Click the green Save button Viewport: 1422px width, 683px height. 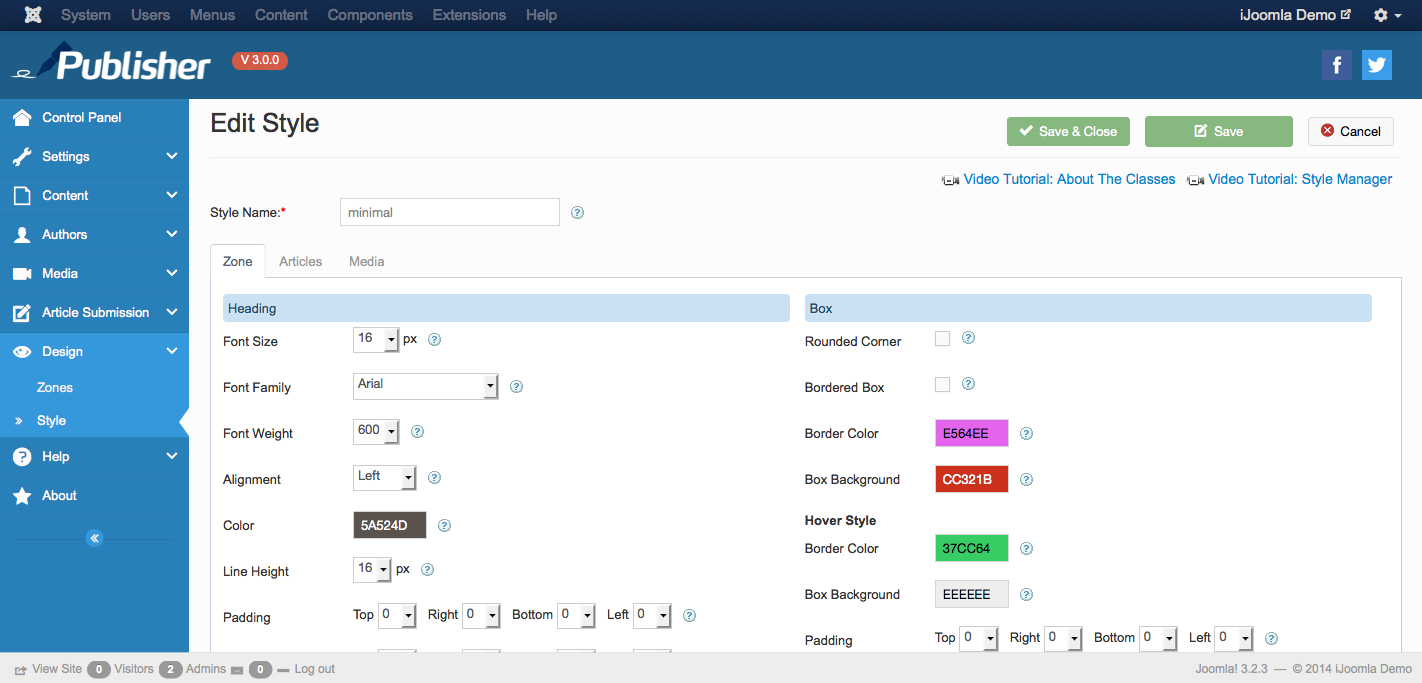[x=1219, y=131]
